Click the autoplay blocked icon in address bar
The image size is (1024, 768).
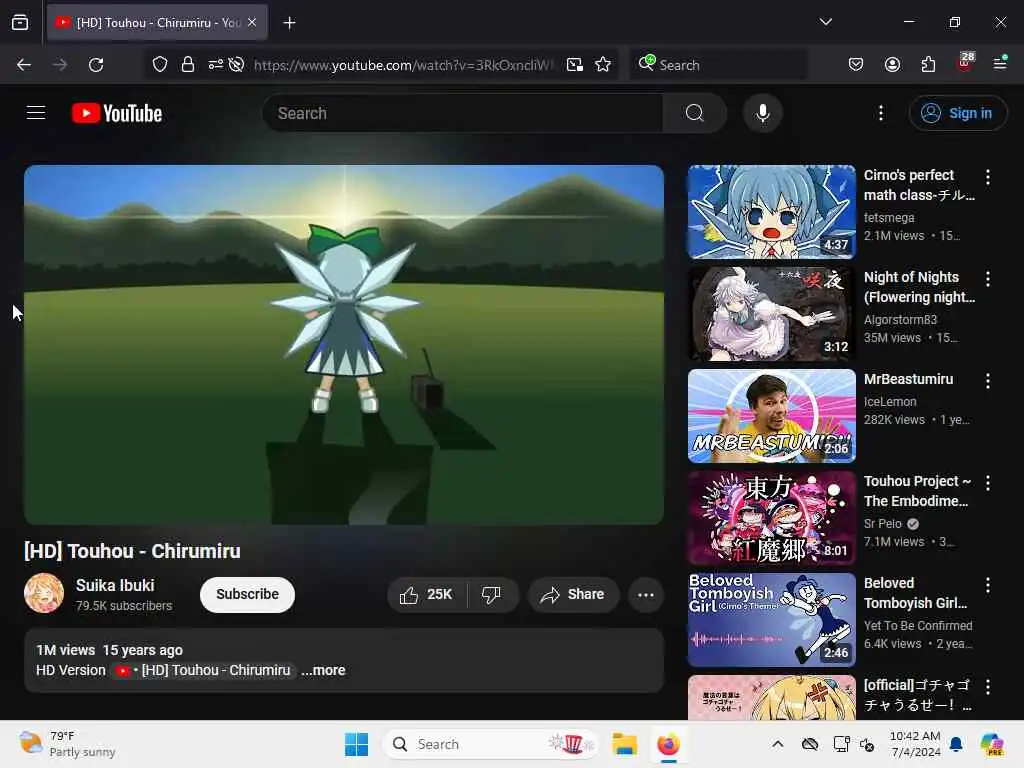pyautogui.click(x=236, y=65)
